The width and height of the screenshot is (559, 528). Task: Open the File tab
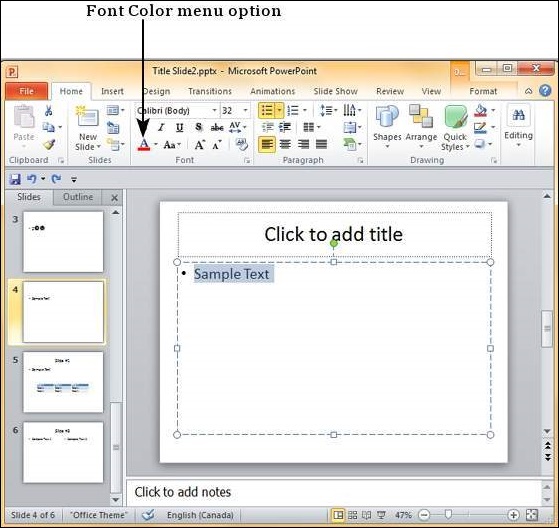pyautogui.click(x=26, y=91)
